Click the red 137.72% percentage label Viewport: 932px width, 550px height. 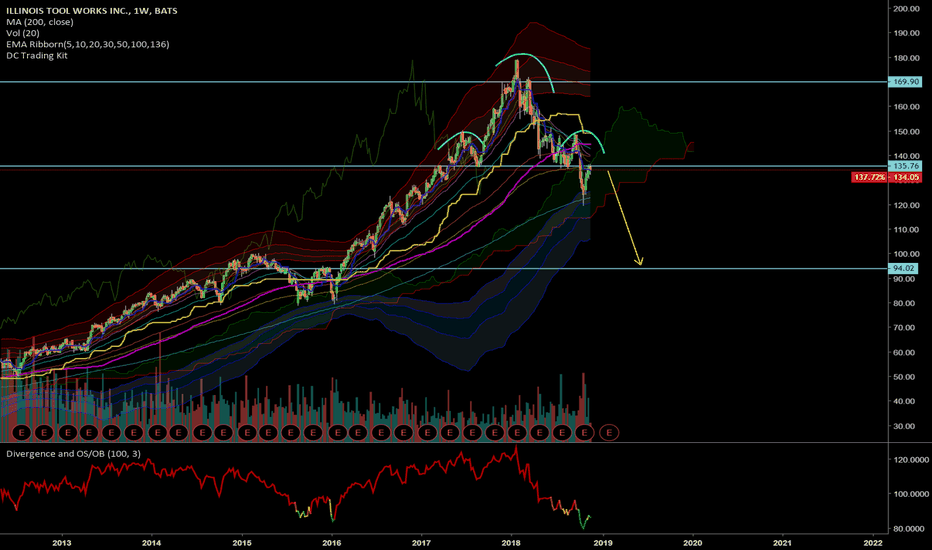click(870, 177)
